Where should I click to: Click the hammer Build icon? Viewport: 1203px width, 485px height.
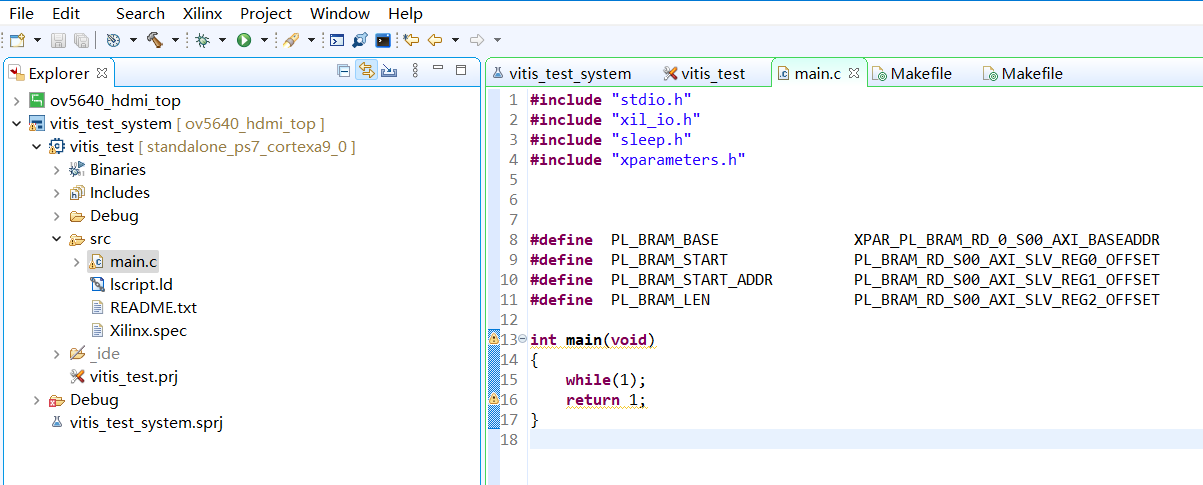point(155,40)
